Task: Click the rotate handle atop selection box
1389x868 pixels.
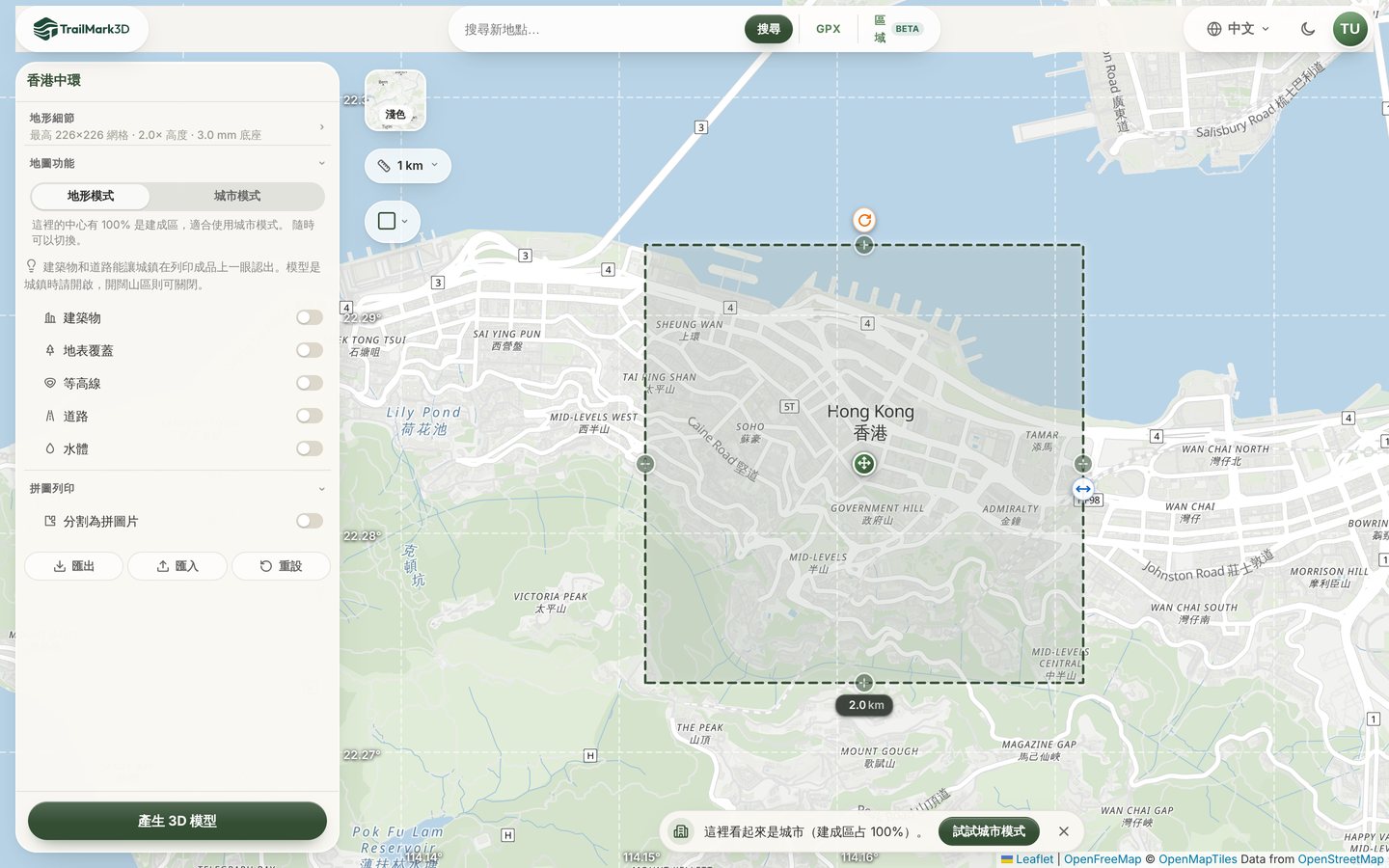Action: coord(864,220)
